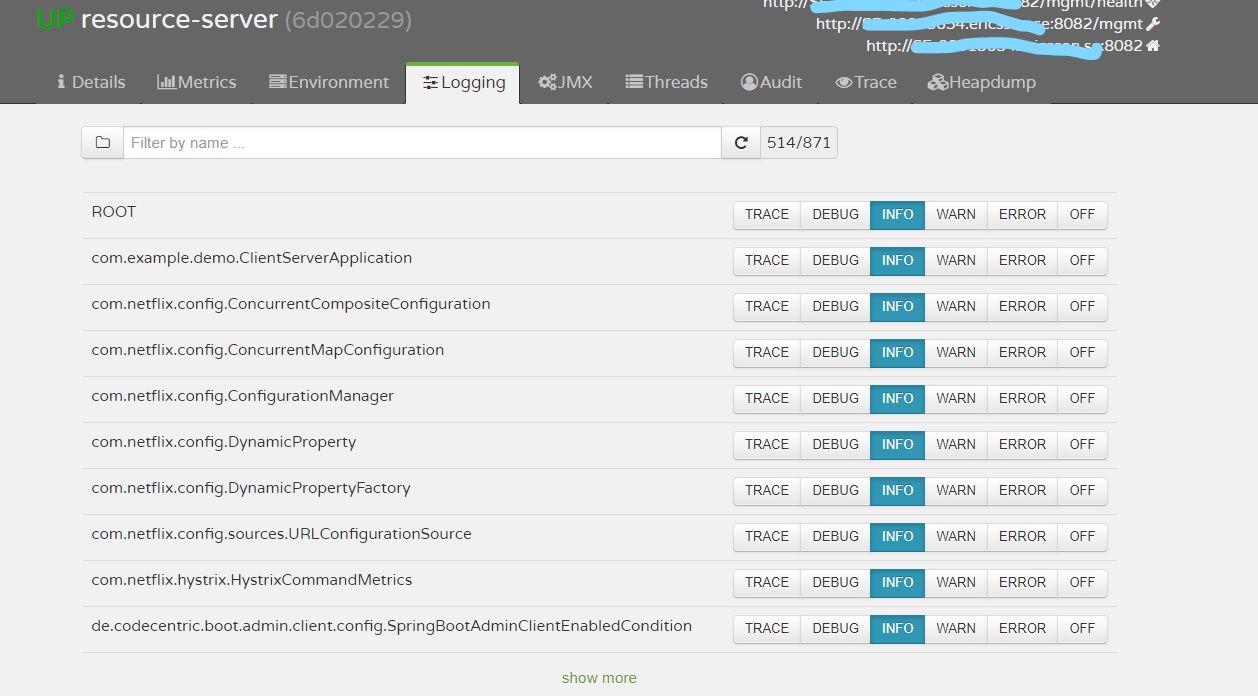Set ROOT logger to TRACE
This screenshot has height=696, width=1258.
(x=767, y=215)
